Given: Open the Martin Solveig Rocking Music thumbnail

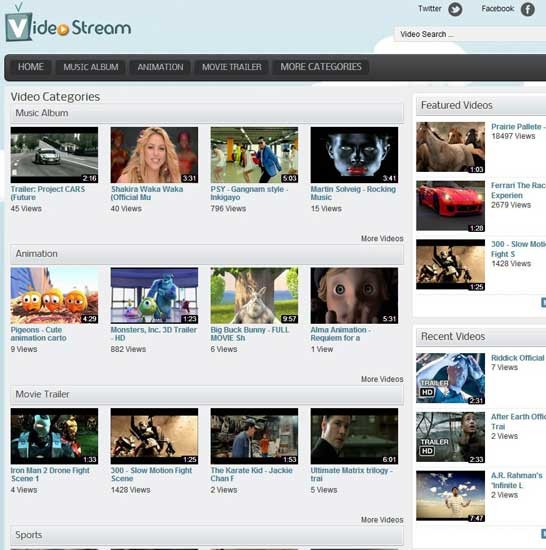Looking at the screenshot, I should coord(354,155).
